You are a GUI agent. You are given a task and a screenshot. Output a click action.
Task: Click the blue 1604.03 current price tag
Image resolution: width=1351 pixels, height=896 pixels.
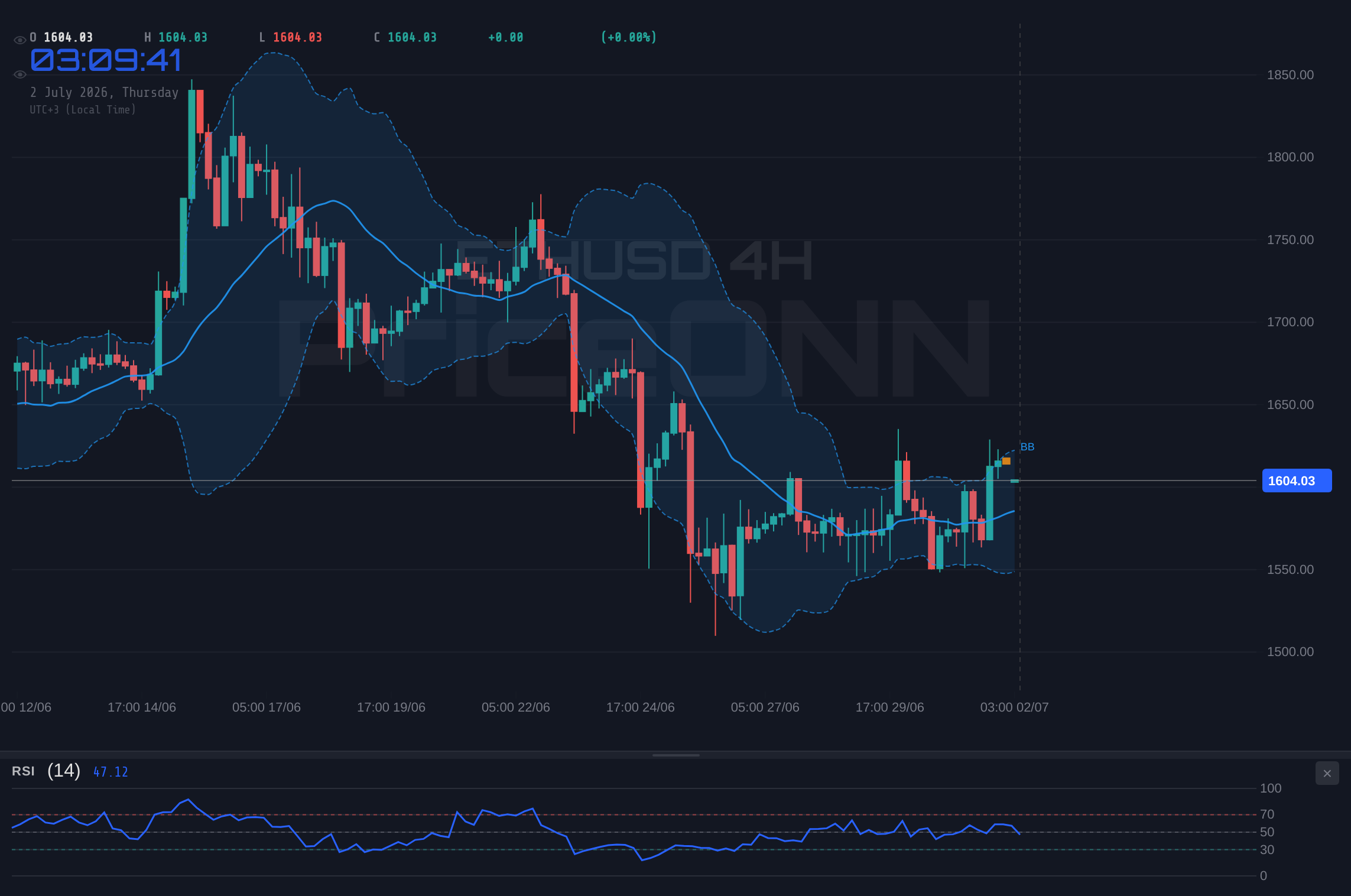[x=1297, y=481]
